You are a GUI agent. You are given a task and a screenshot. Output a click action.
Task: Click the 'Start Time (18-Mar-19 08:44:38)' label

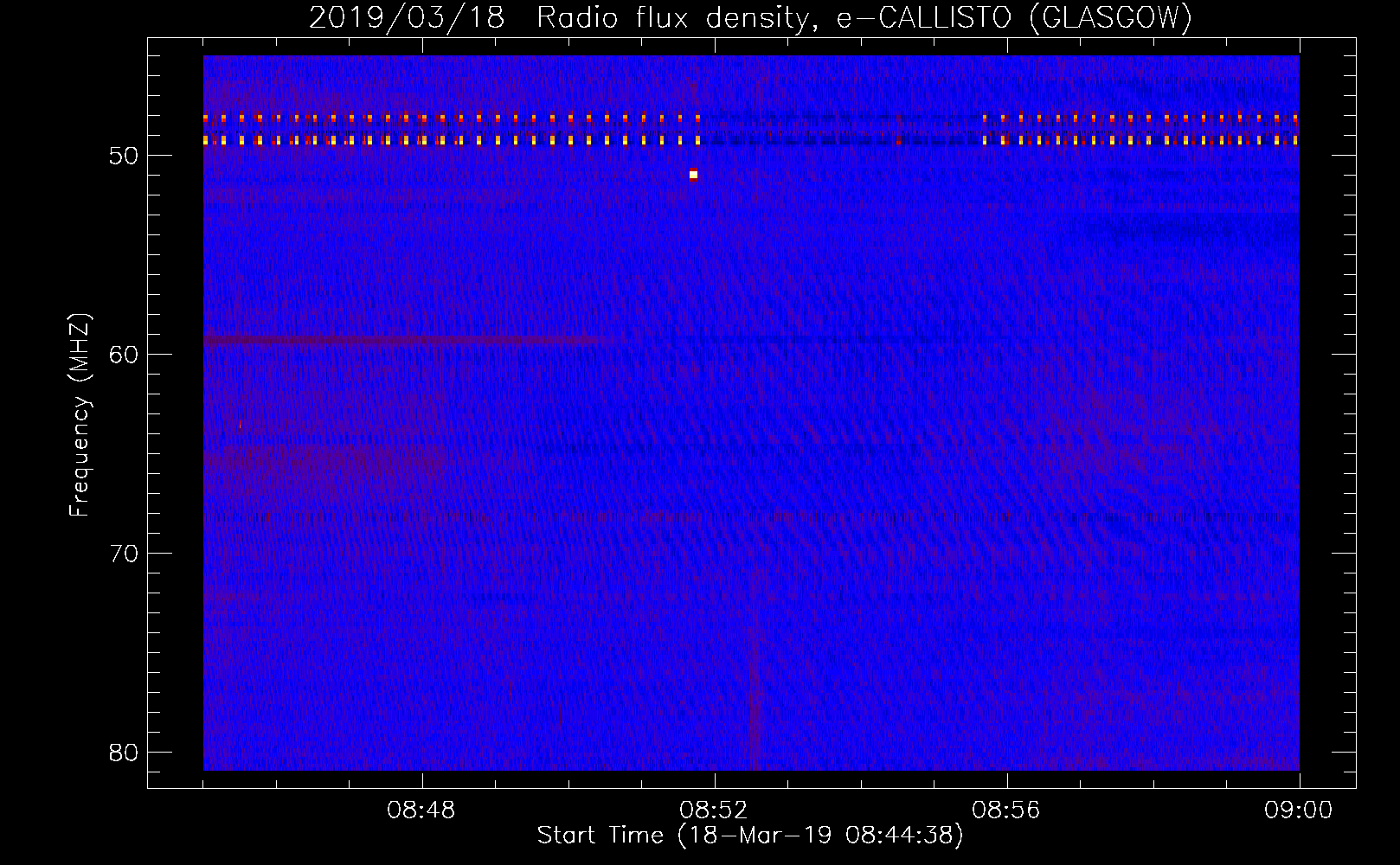(x=750, y=836)
